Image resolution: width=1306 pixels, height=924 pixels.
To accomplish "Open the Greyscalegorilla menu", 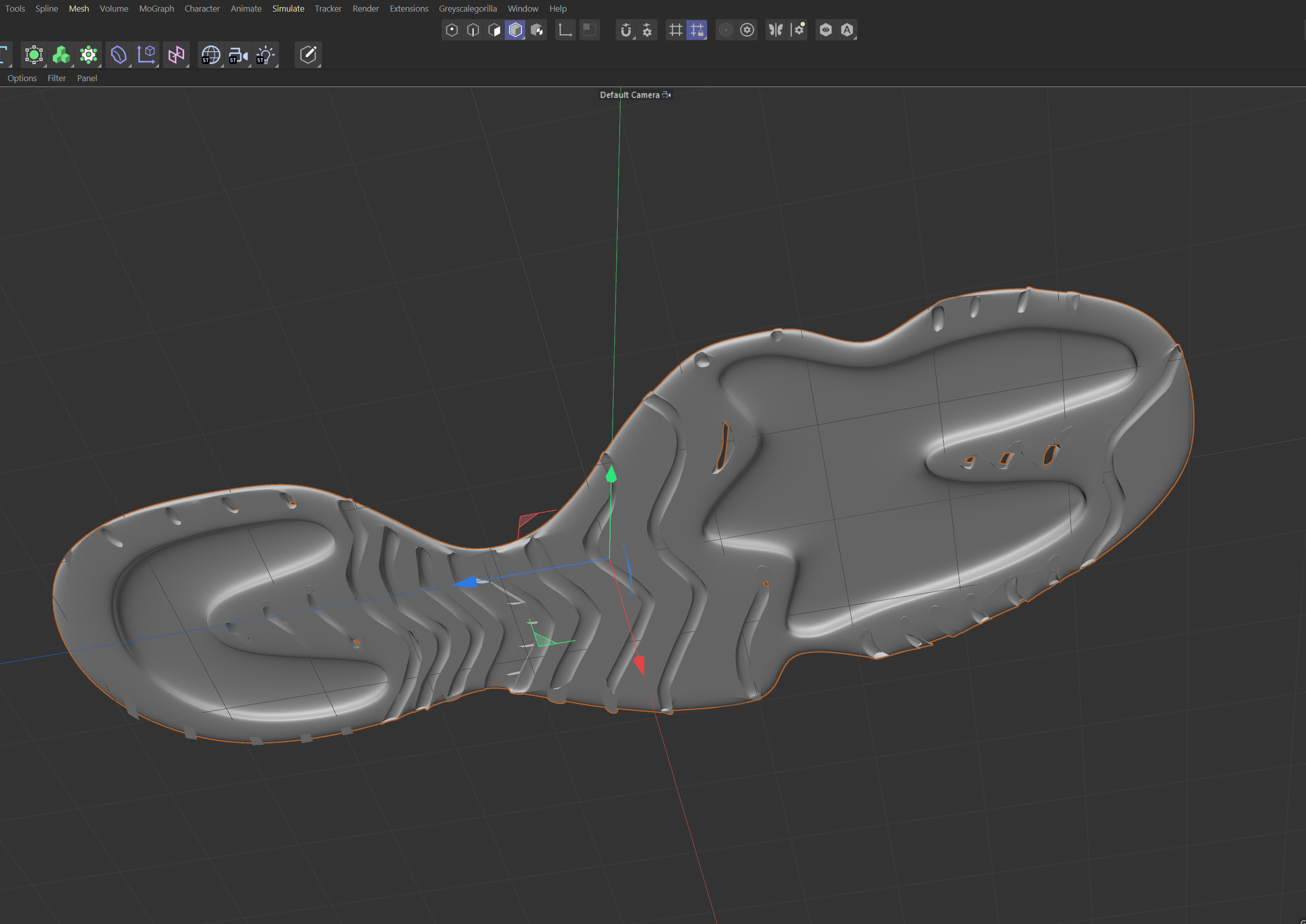I will tap(467, 9).
